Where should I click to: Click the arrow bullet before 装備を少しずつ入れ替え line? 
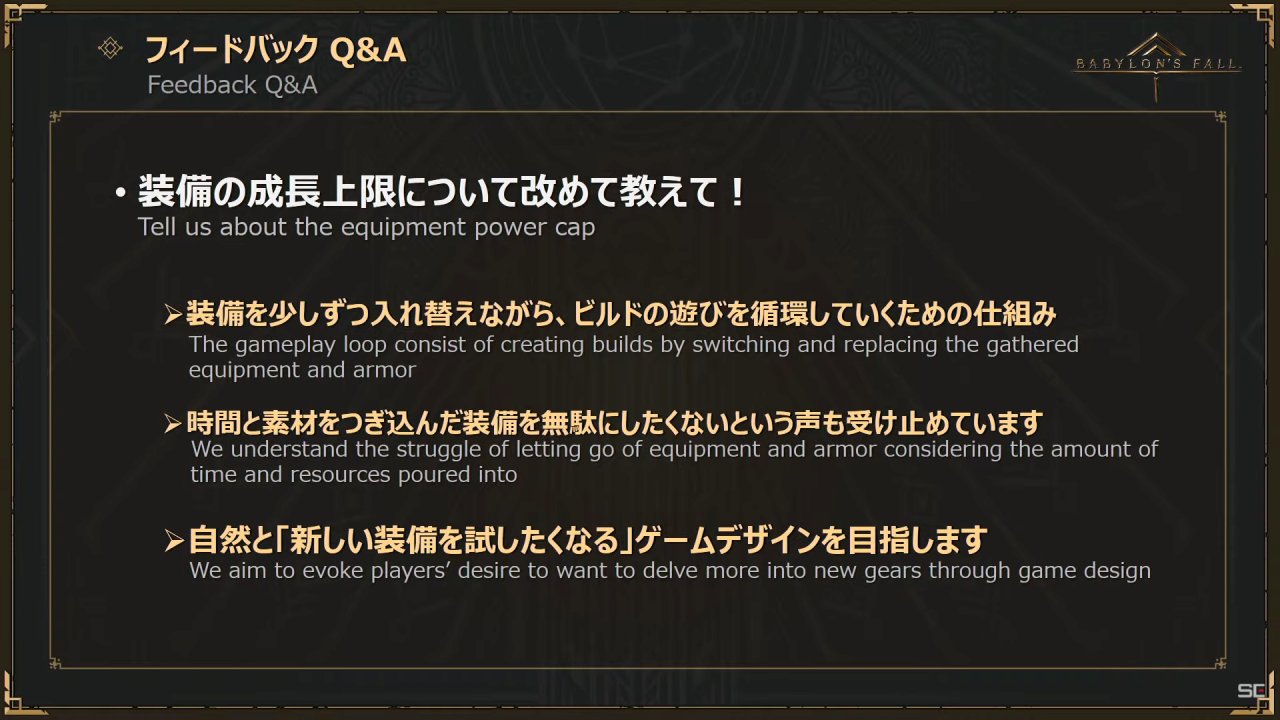[x=173, y=315]
